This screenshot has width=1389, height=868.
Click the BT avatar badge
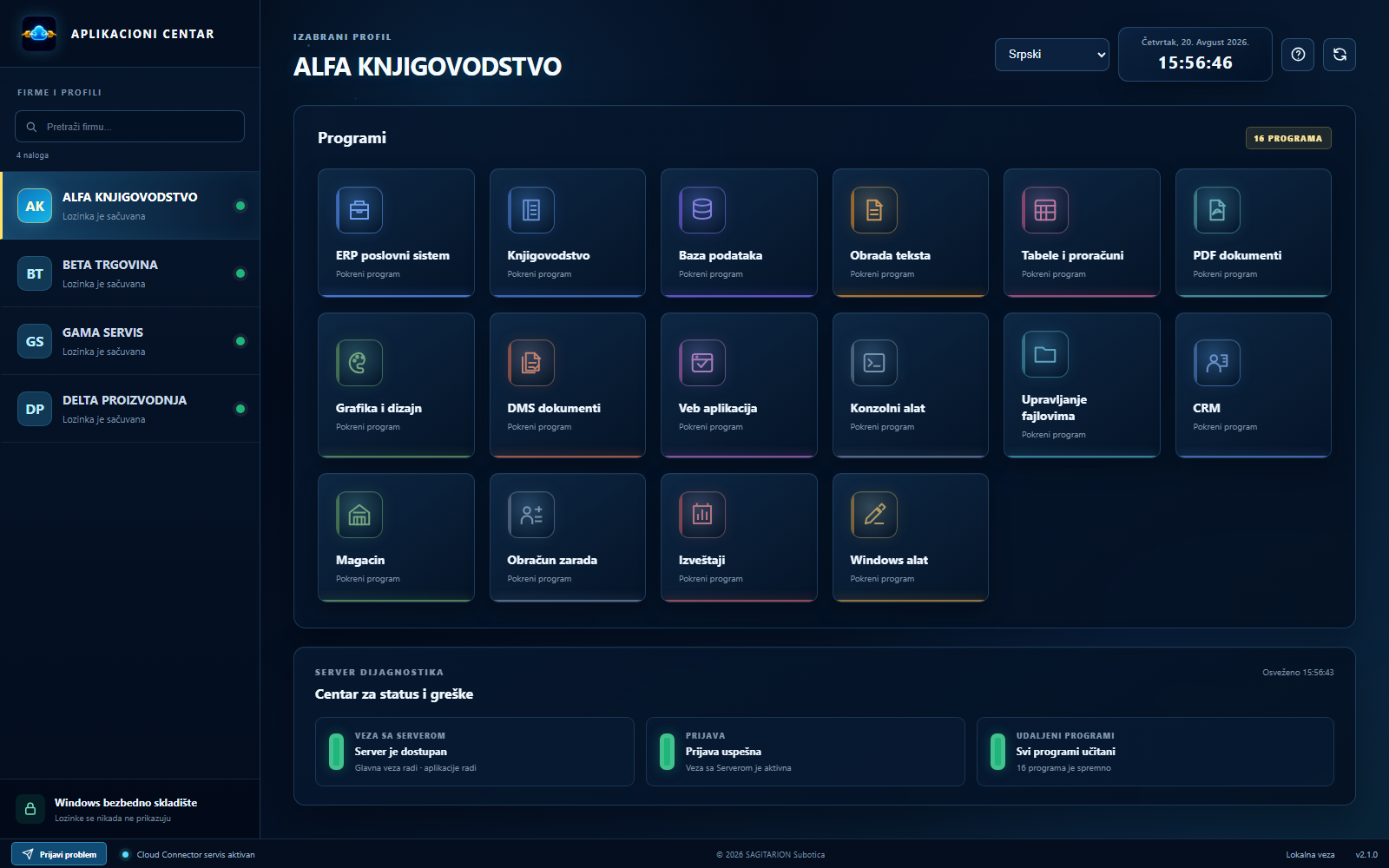tap(35, 273)
